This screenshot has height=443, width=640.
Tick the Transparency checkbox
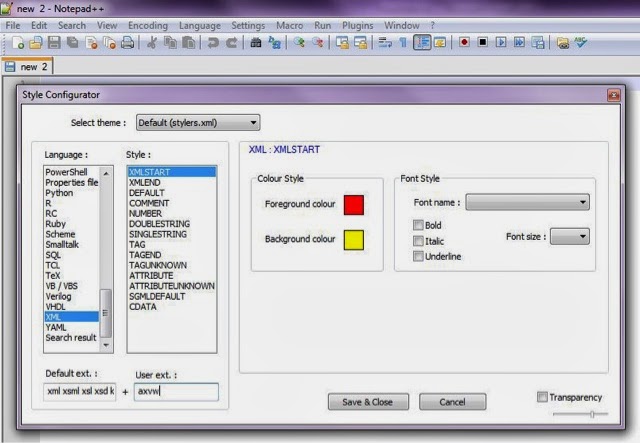(542, 397)
